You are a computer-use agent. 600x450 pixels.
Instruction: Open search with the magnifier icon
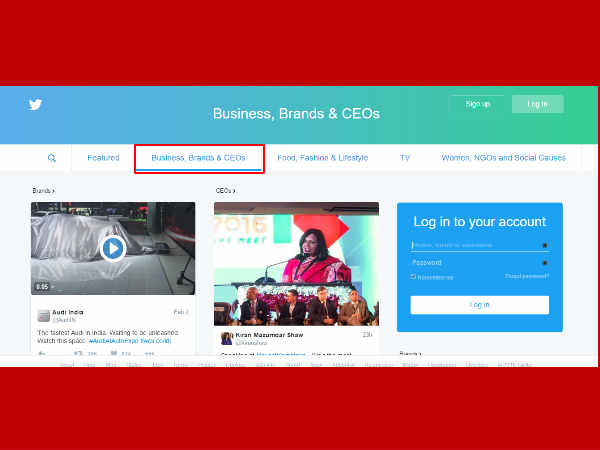click(52, 158)
